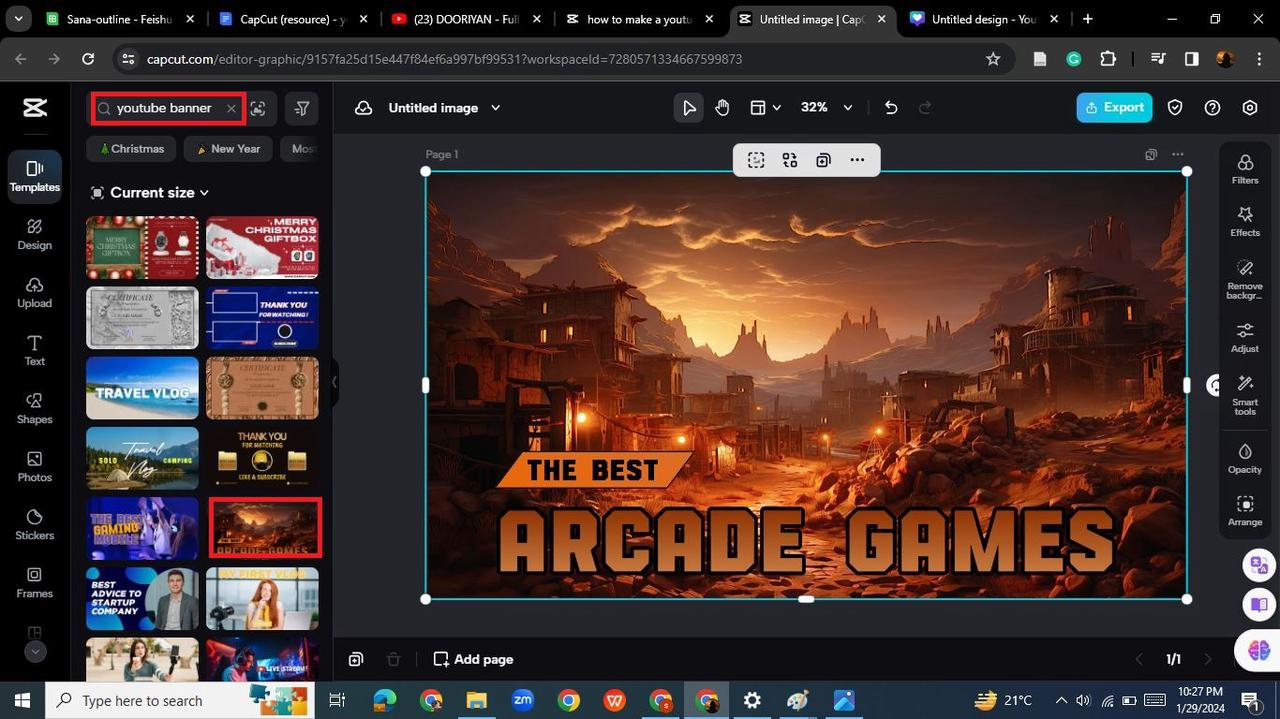This screenshot has width=1280, height=719.
Task: Open the Filters panel
Action: tap(1244, 169)
